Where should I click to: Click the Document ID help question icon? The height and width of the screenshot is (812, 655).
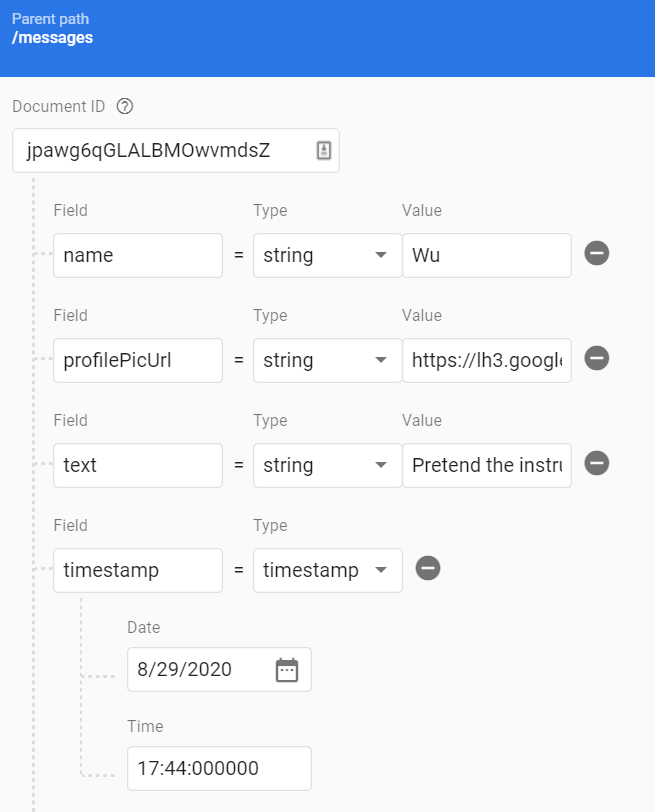point(125,106)
